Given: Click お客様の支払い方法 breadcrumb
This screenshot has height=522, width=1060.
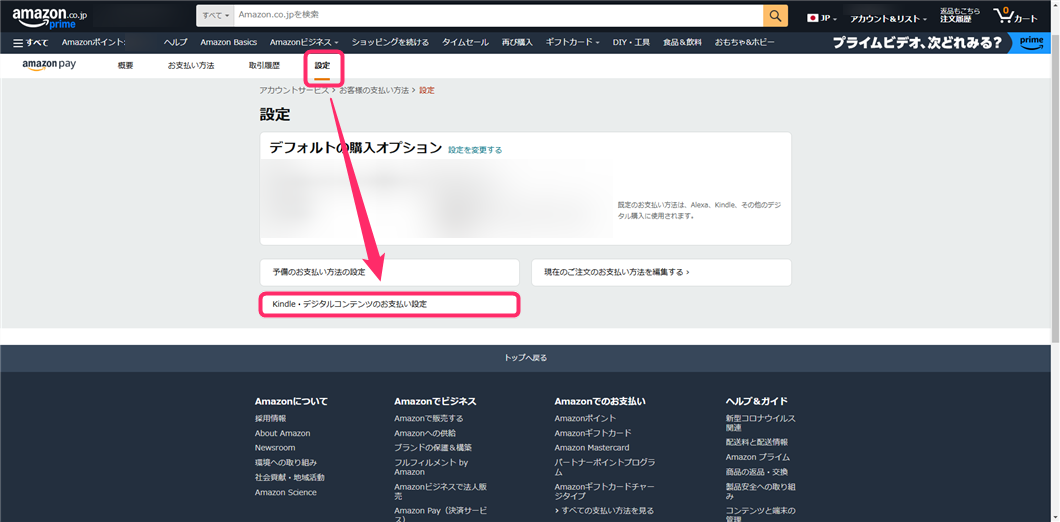Looking at the screenshot, I should click(374, 90).
